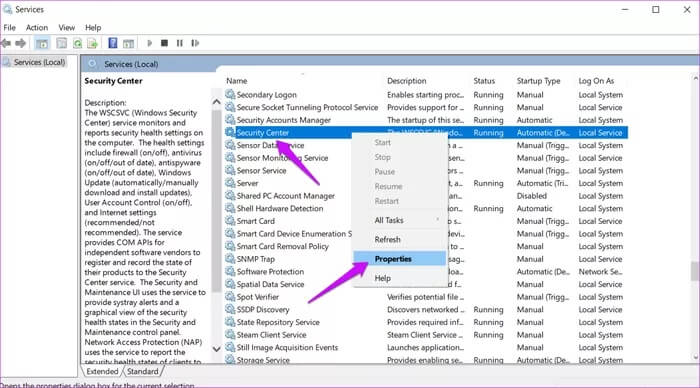Viewport: 700px width, 388px height.
Task: Click the Properties sheet toolbar icon
Action: (x=62, y=43)
